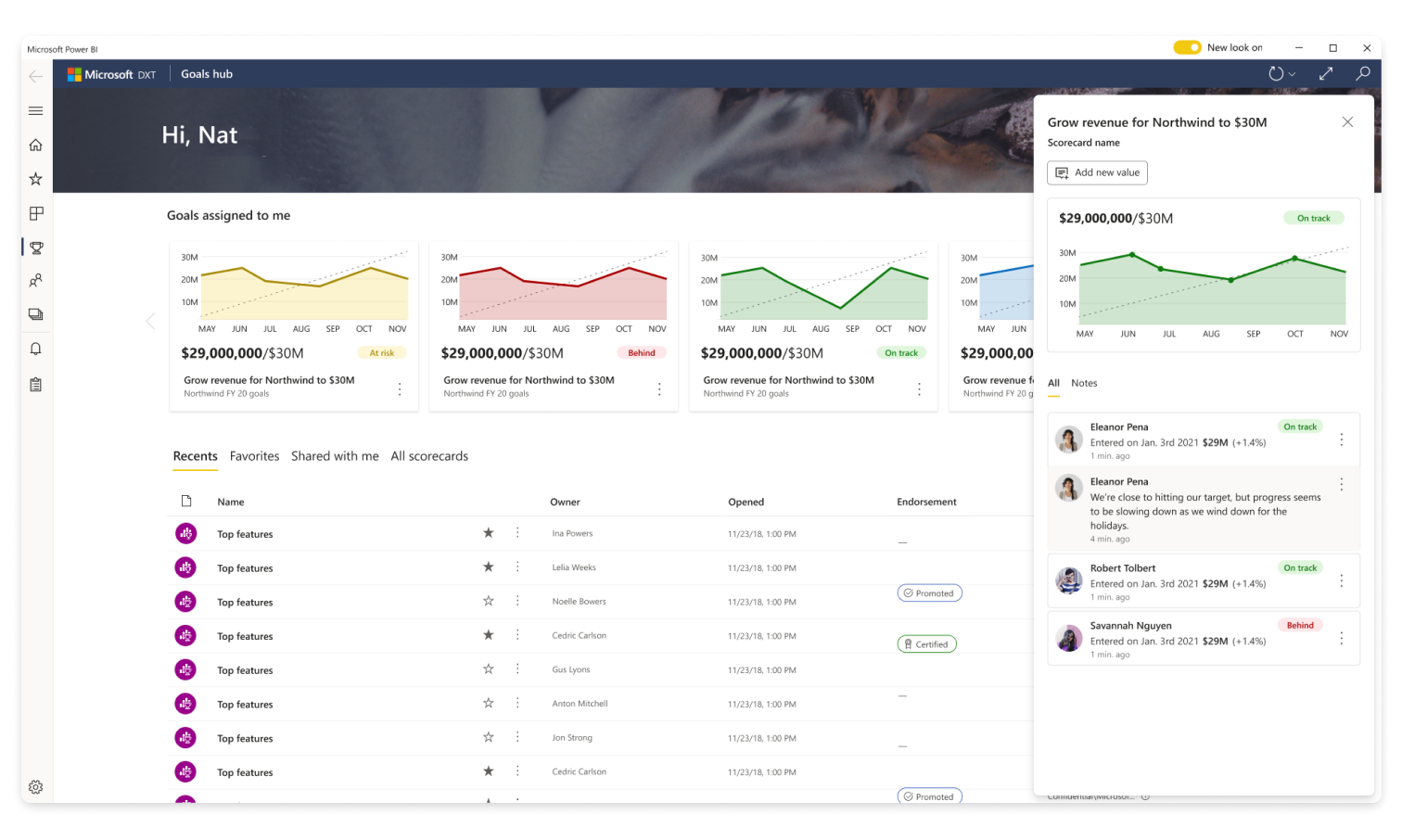Click the search magnifier icon in the header
The width and height of the screenshot is (1402, 840).
point(1363,73)
